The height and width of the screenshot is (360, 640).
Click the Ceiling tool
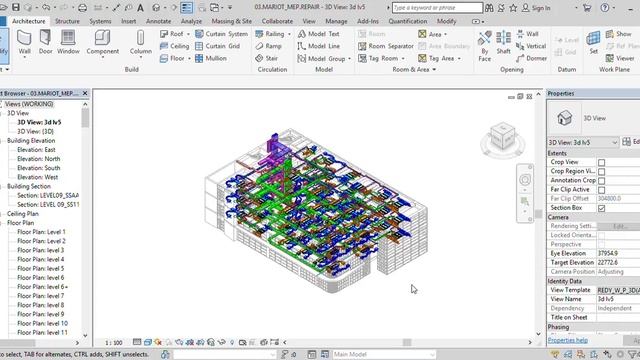point(174,46)
